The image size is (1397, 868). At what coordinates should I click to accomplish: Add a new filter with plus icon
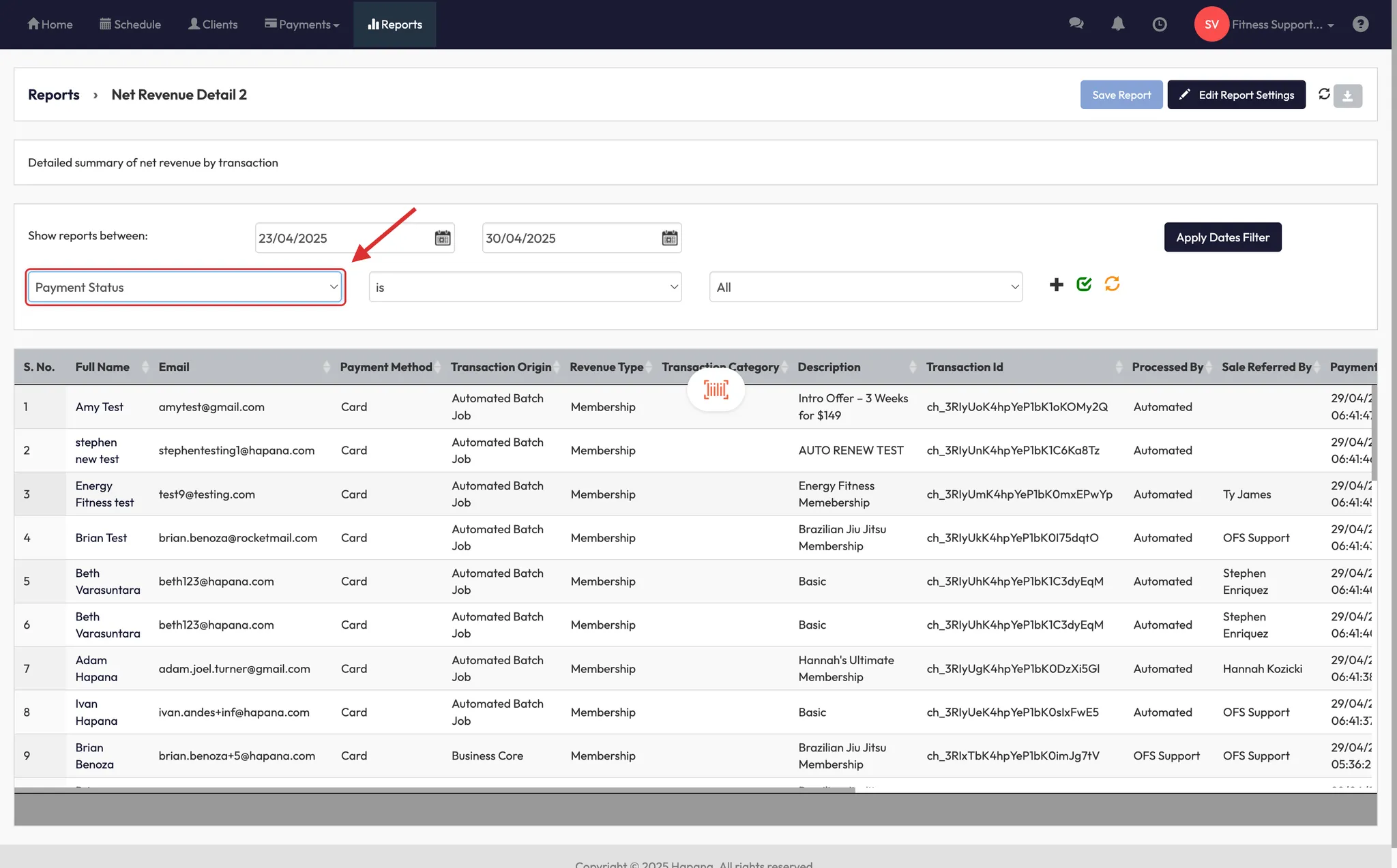tap(1056, 285)
